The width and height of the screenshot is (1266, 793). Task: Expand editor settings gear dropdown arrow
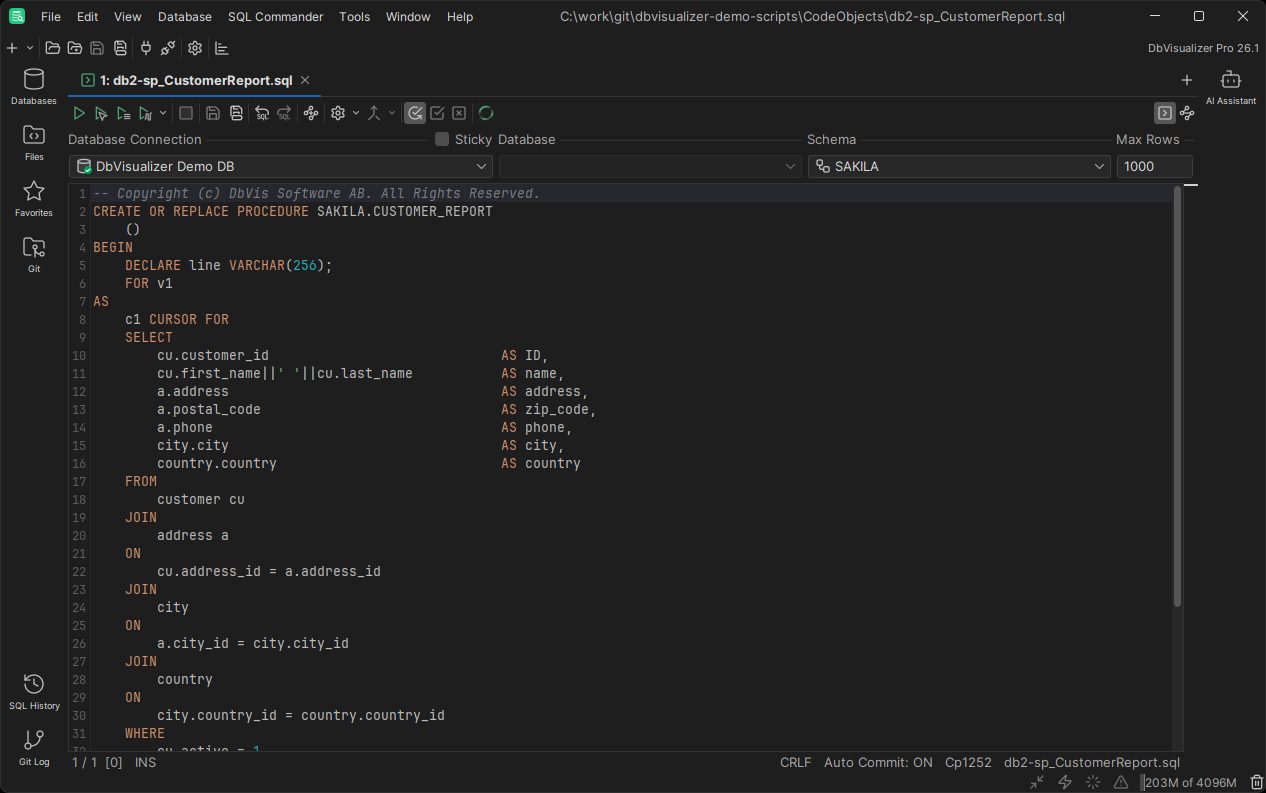356,113
